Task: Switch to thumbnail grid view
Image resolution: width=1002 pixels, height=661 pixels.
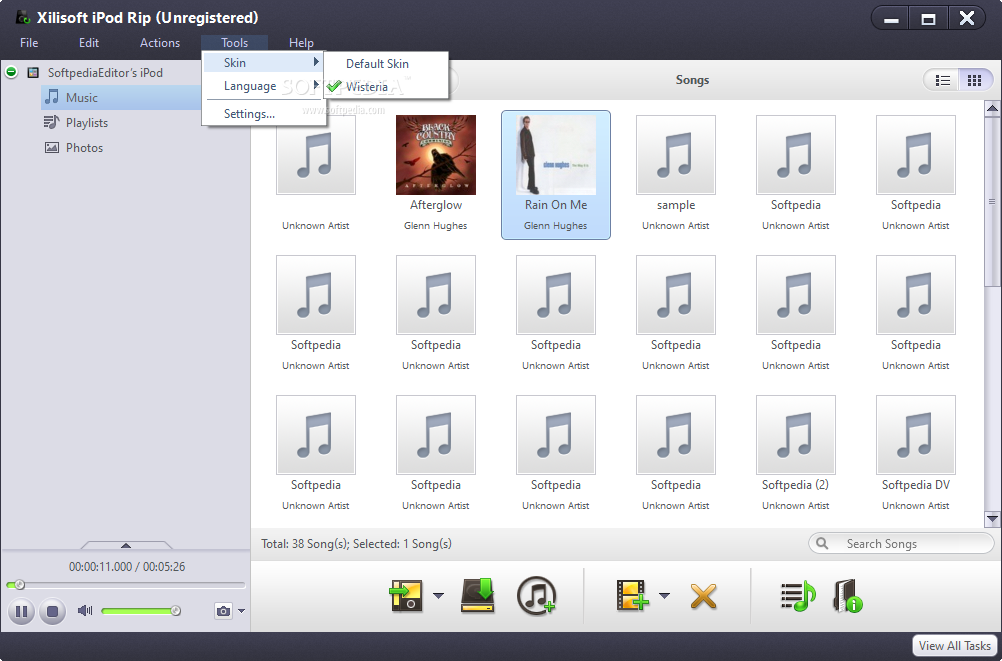Action: [974, 81]
